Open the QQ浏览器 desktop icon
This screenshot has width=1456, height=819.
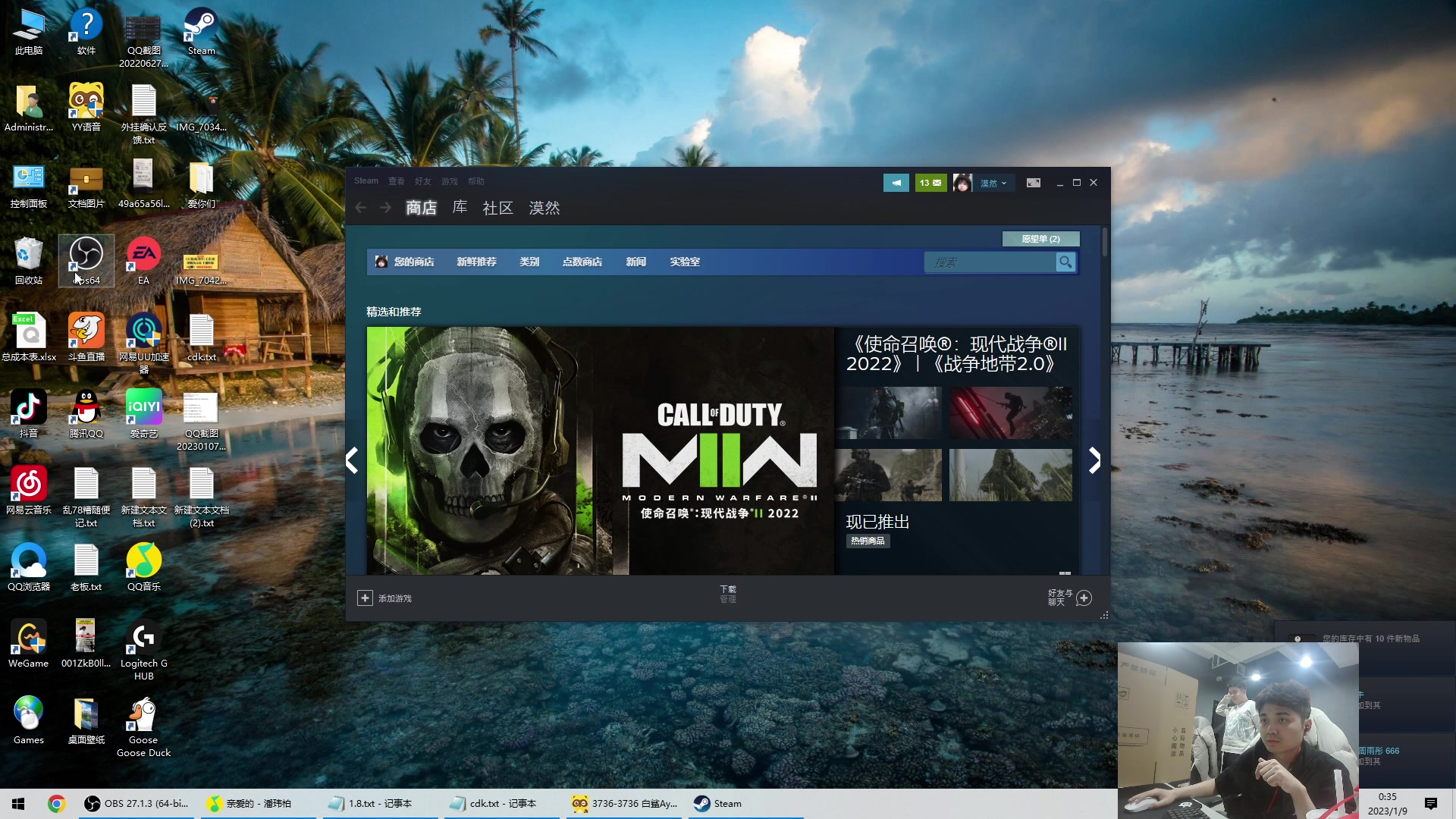(28, 567)
